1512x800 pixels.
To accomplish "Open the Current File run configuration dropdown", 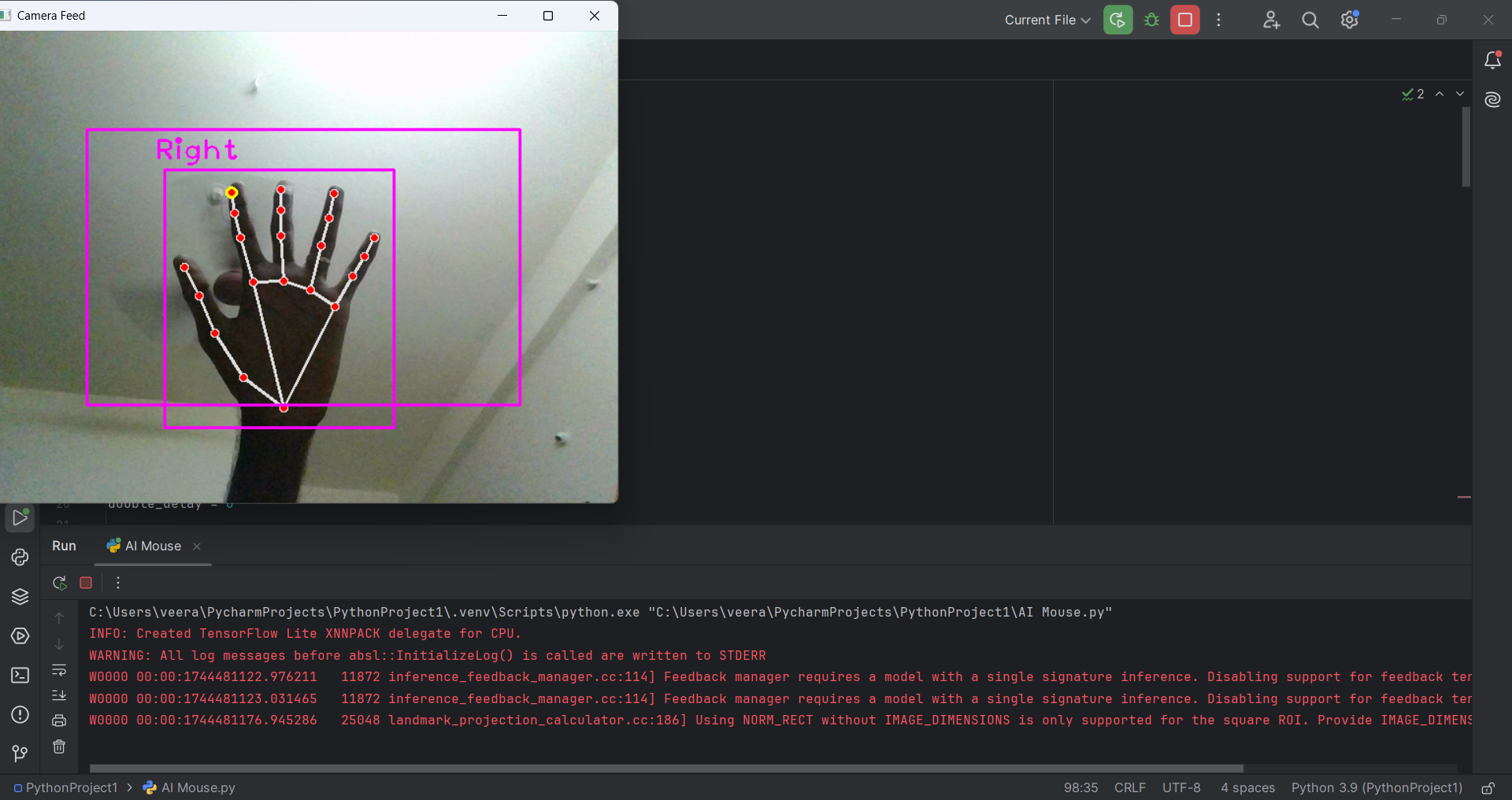I will tap(1047, 20).
